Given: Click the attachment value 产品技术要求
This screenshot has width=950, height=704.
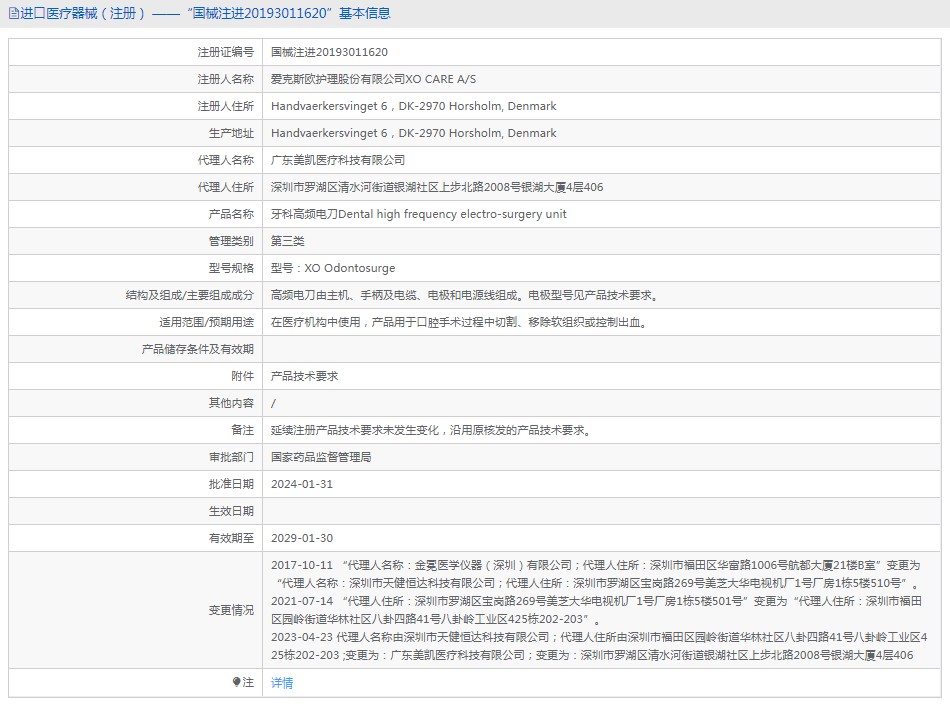Looking at the screenshot, I should 304,376.
